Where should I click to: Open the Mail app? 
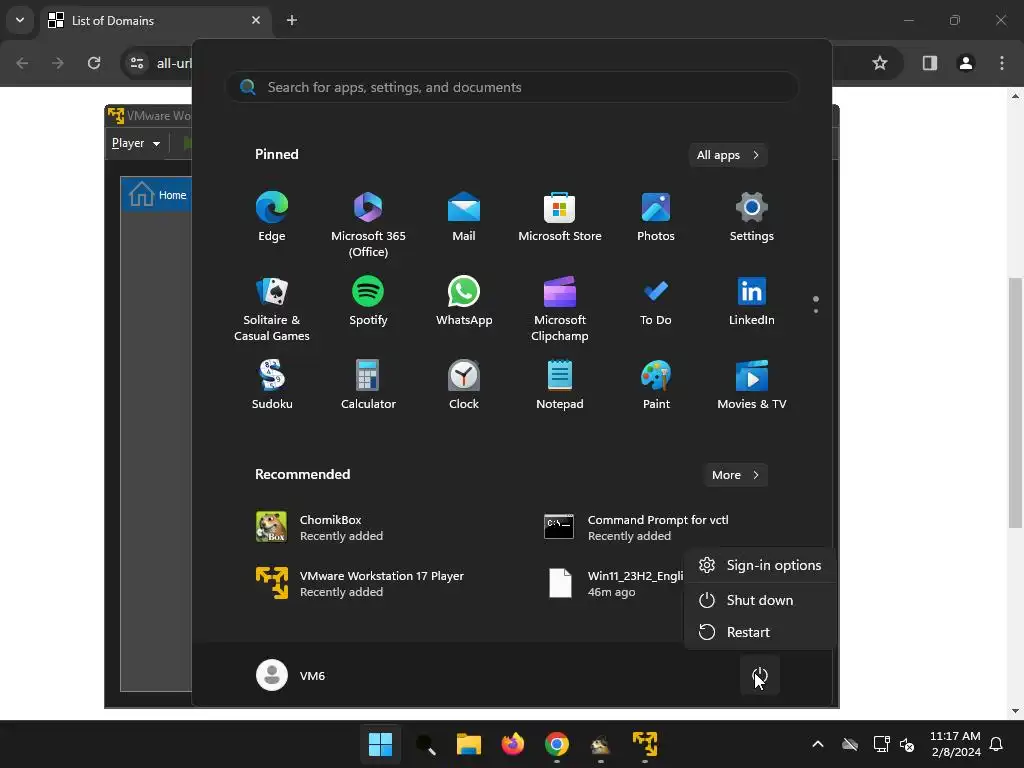(x=464, y=217)
